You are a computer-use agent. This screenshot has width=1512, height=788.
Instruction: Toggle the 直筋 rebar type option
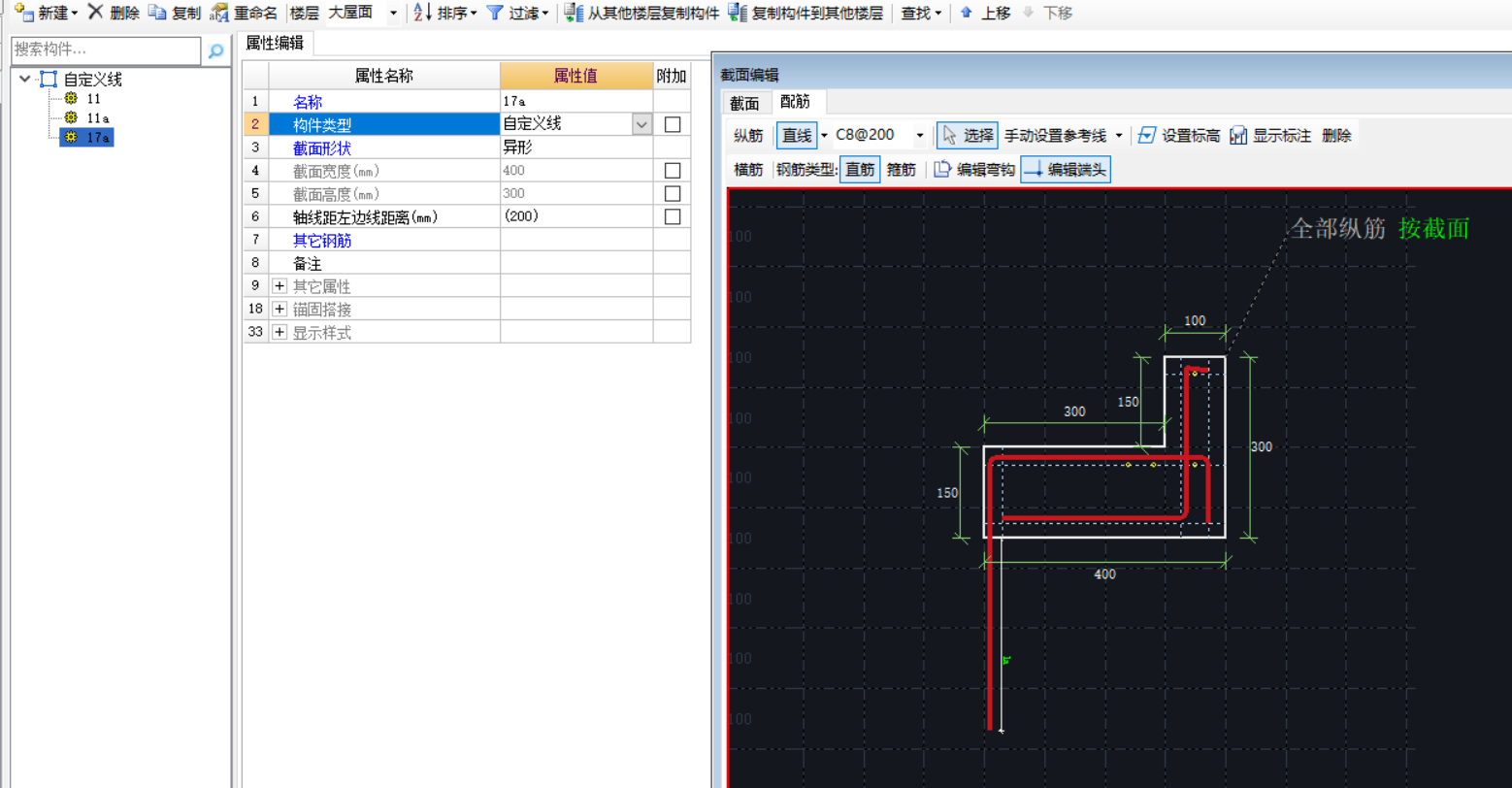pos(860,169)
